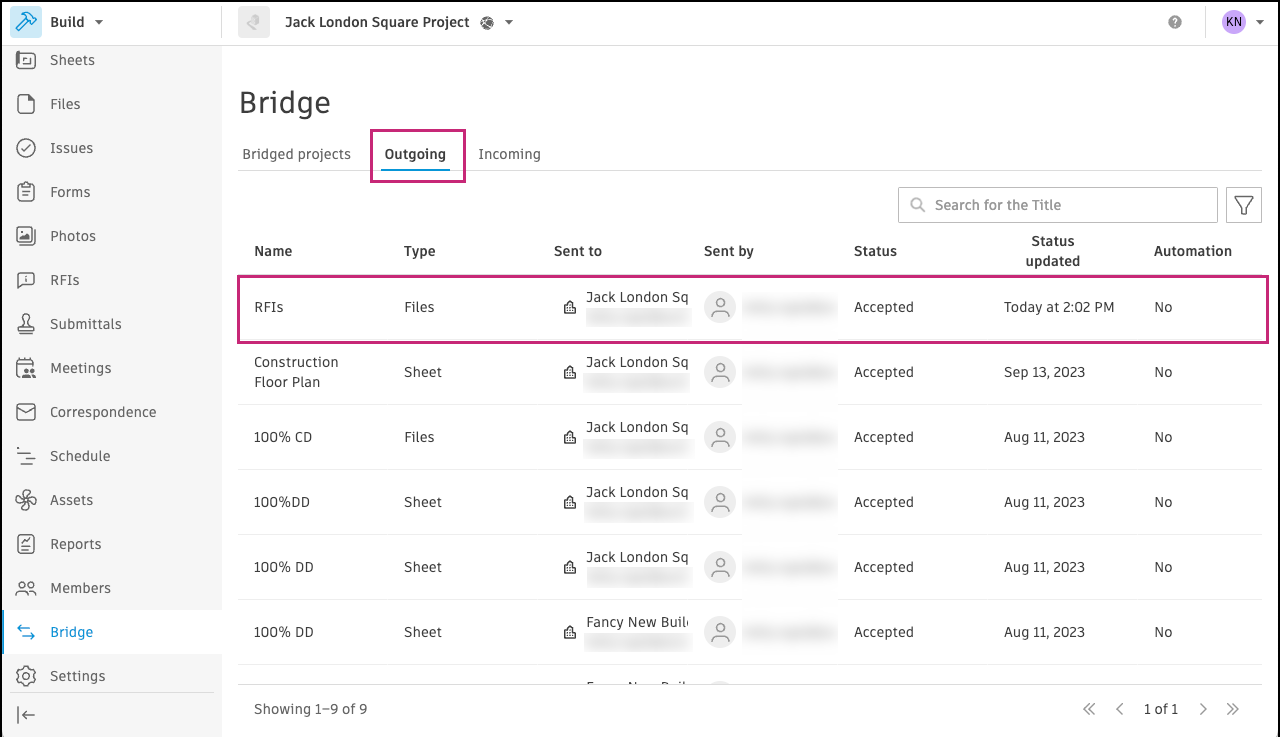Open the Jack London Square Project dropdown

coord(398,22)
